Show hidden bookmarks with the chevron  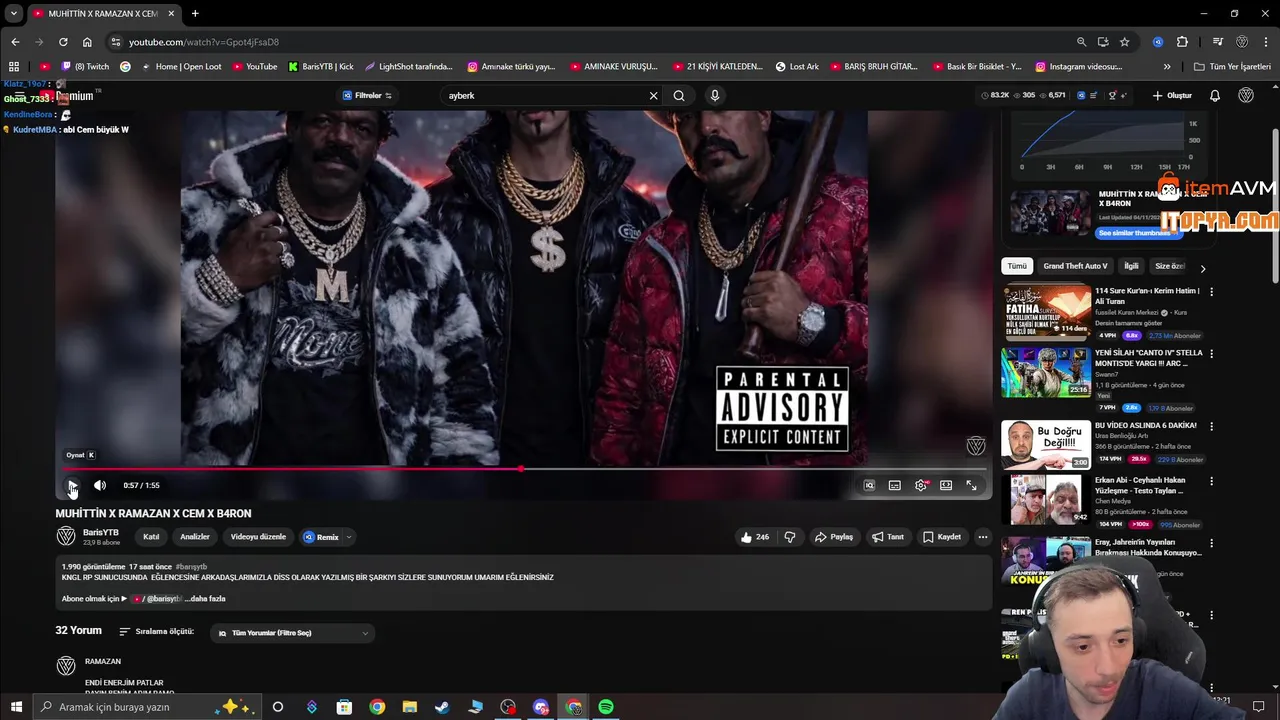point(1167,67)
